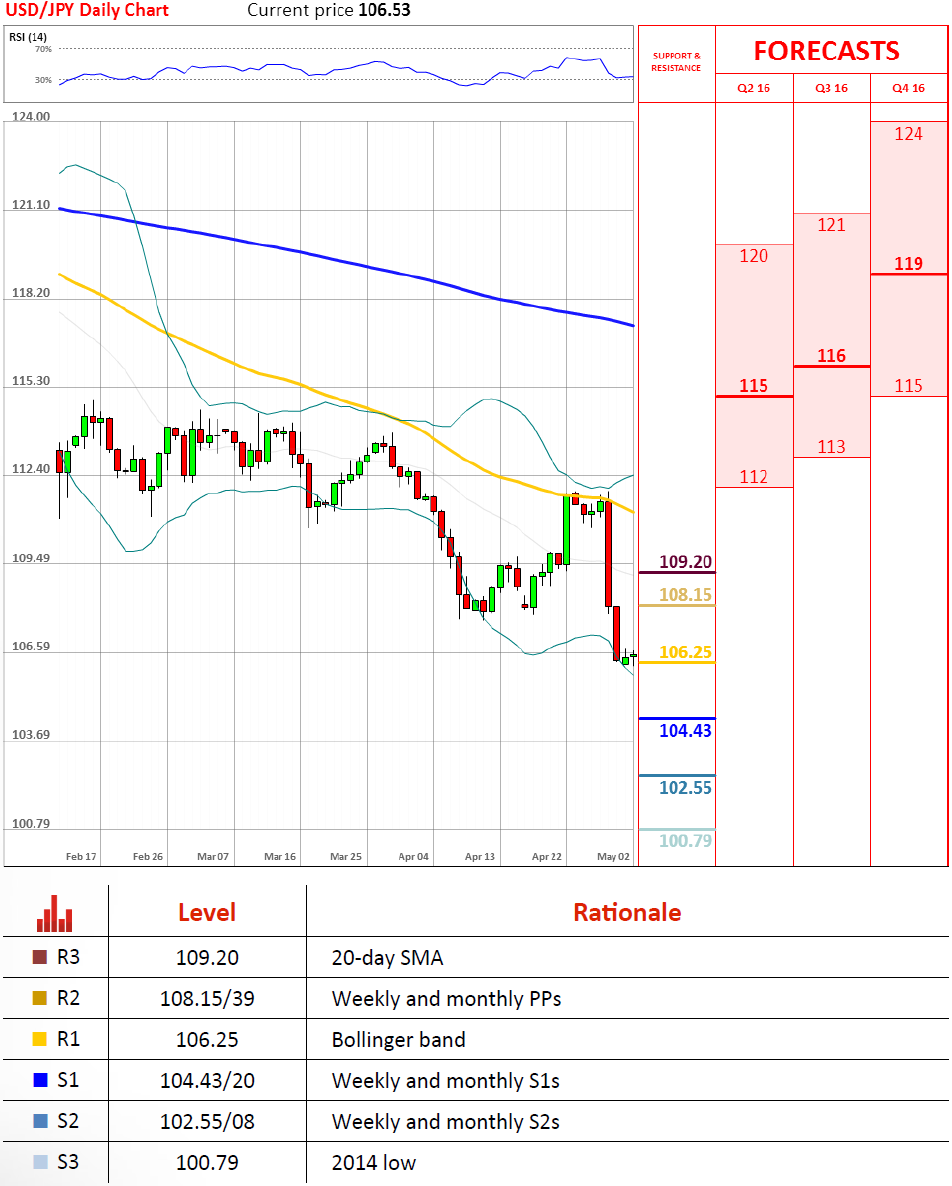Click the S3 light blue color swatch
This screenshot has width=952, height=1186.
(x=40, y=1161)
